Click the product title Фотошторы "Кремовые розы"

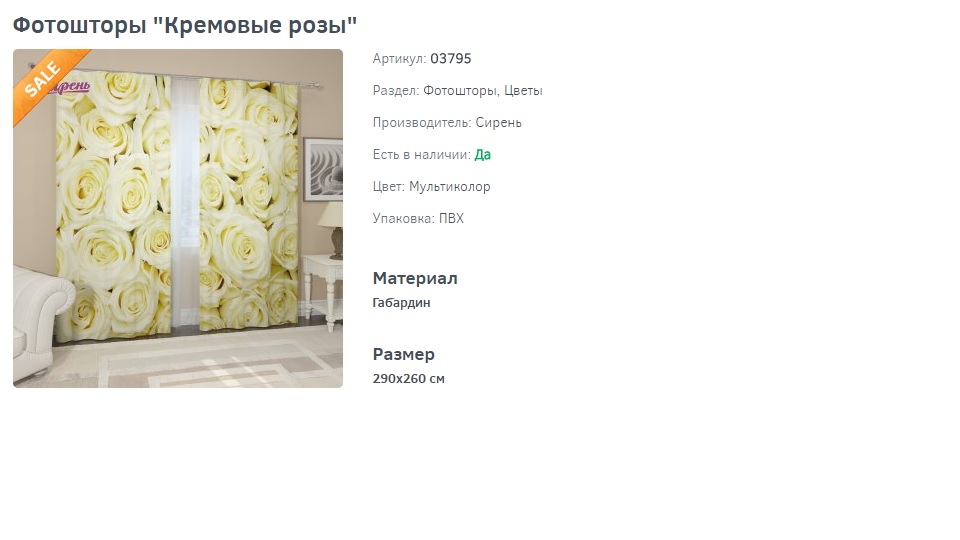(x=184, y=26)
